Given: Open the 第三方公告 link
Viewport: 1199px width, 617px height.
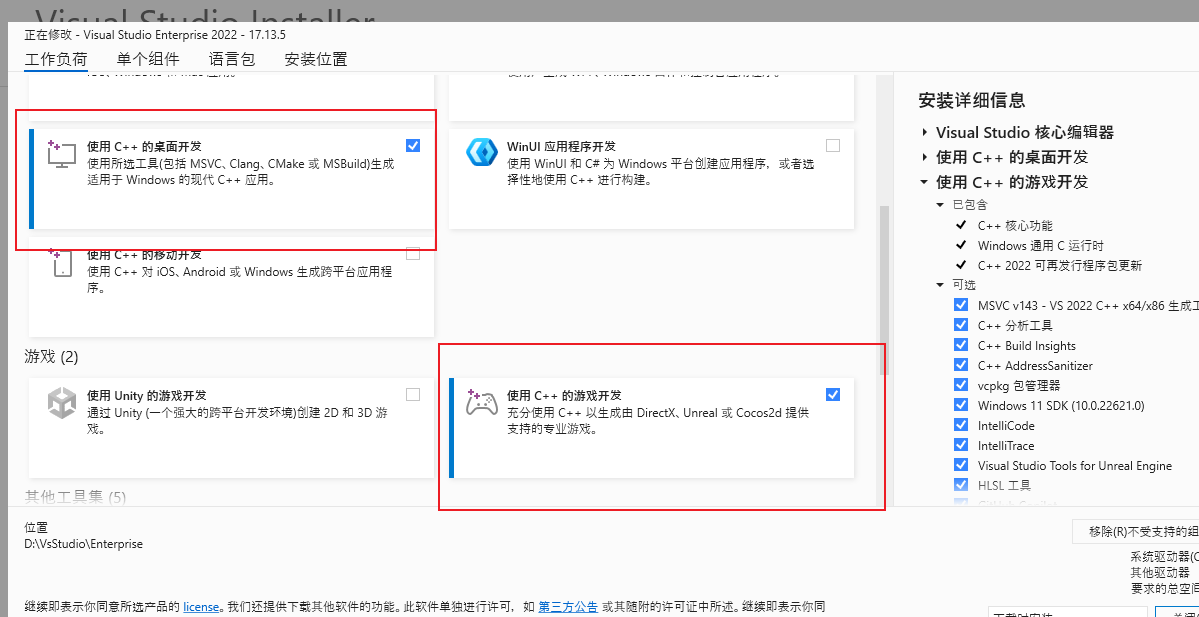Looking at the screenshot, I should (x=568, y=606).
